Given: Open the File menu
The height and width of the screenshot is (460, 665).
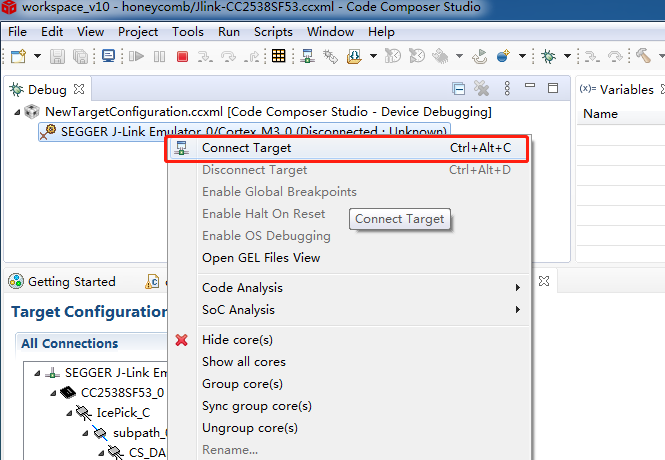Looking at the screenshot, I should [x=17, y=32].
